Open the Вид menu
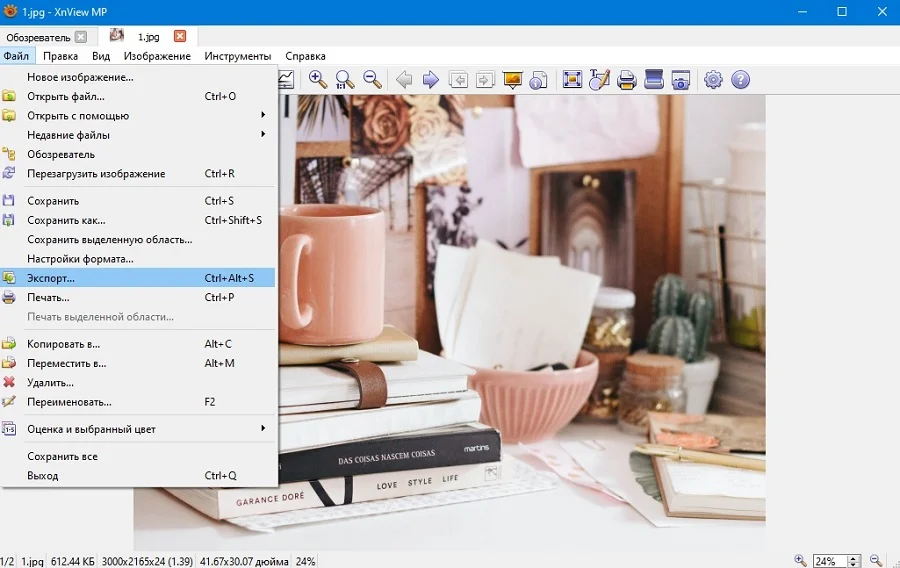 click(x=100, y=56)
